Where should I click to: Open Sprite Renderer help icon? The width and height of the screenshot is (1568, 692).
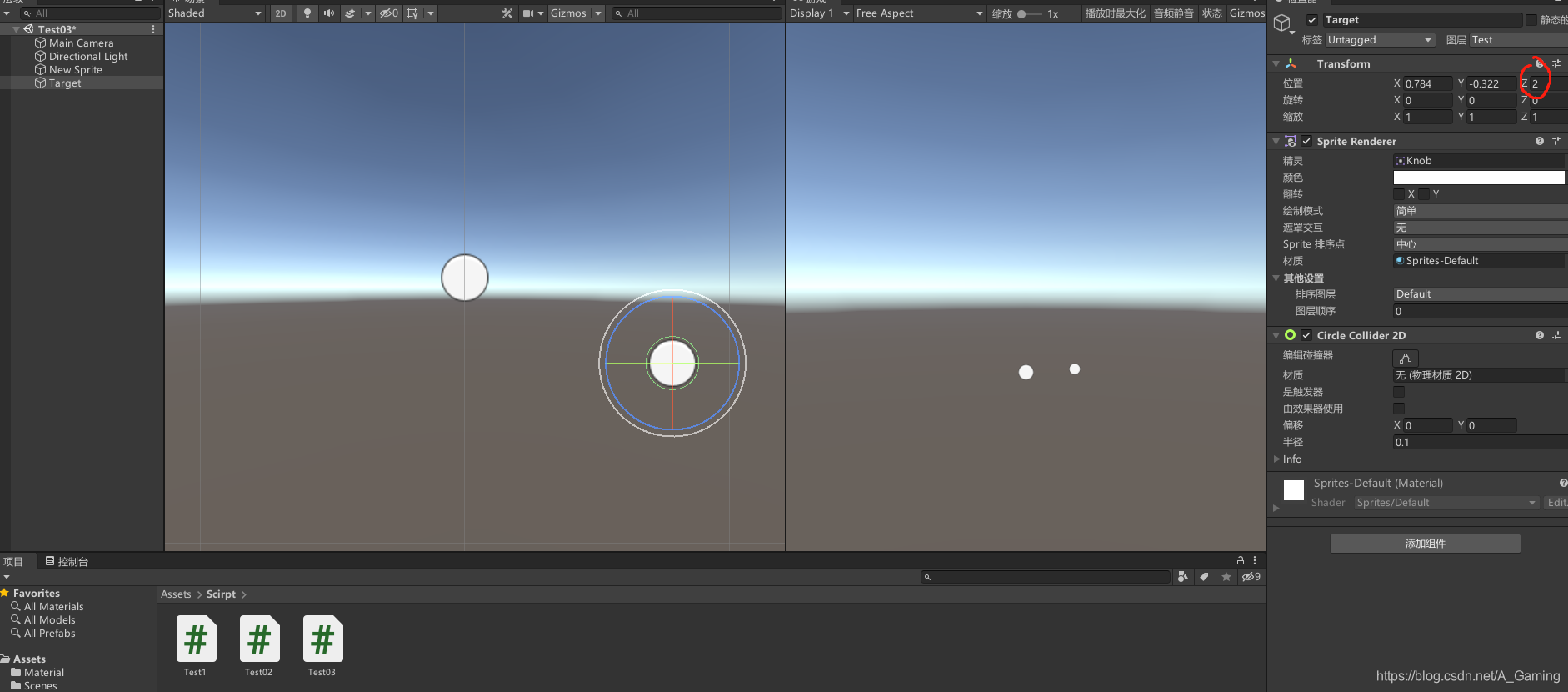coord(1540,141)
